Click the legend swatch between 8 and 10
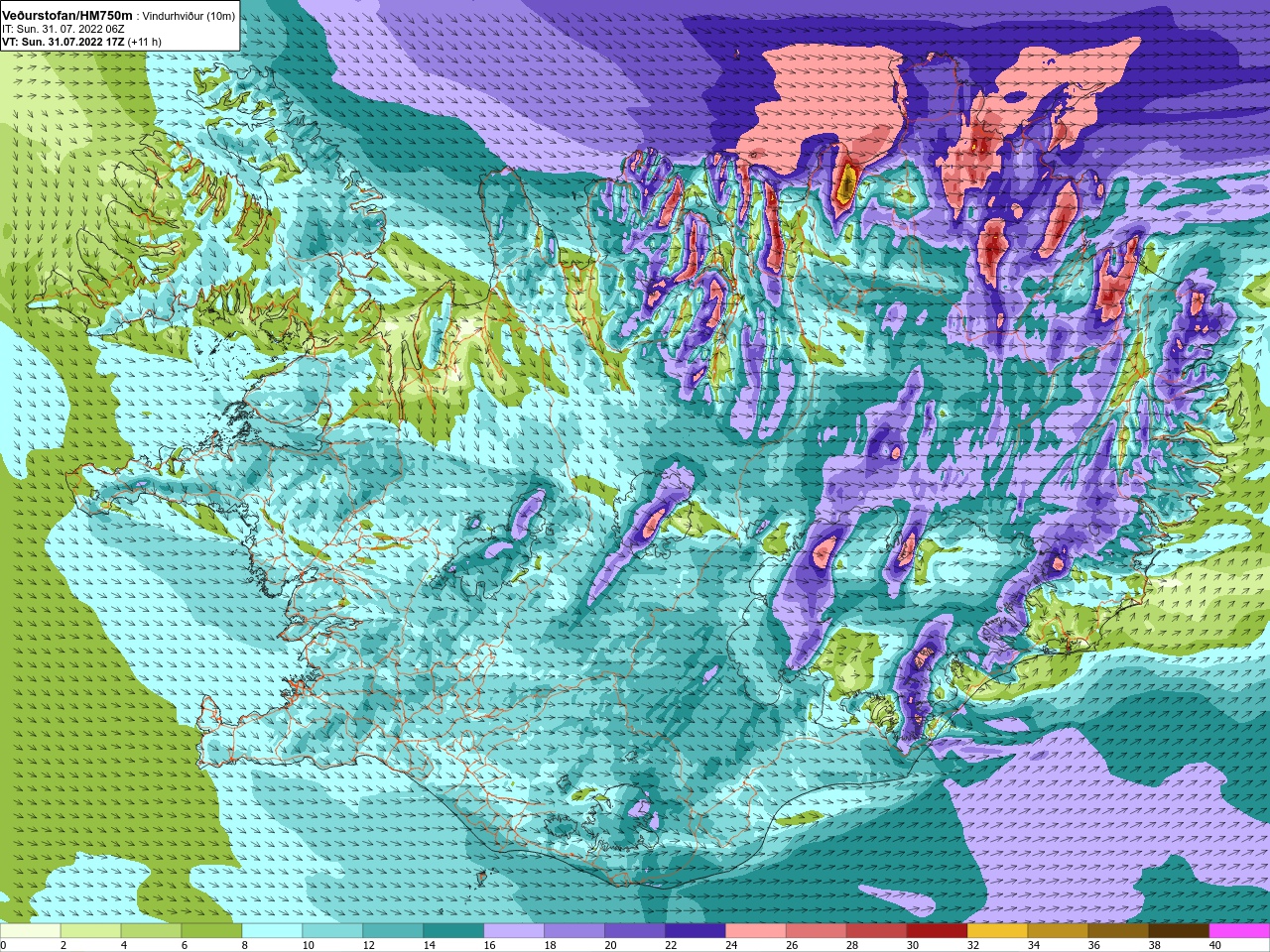 (x=273, y=931)
